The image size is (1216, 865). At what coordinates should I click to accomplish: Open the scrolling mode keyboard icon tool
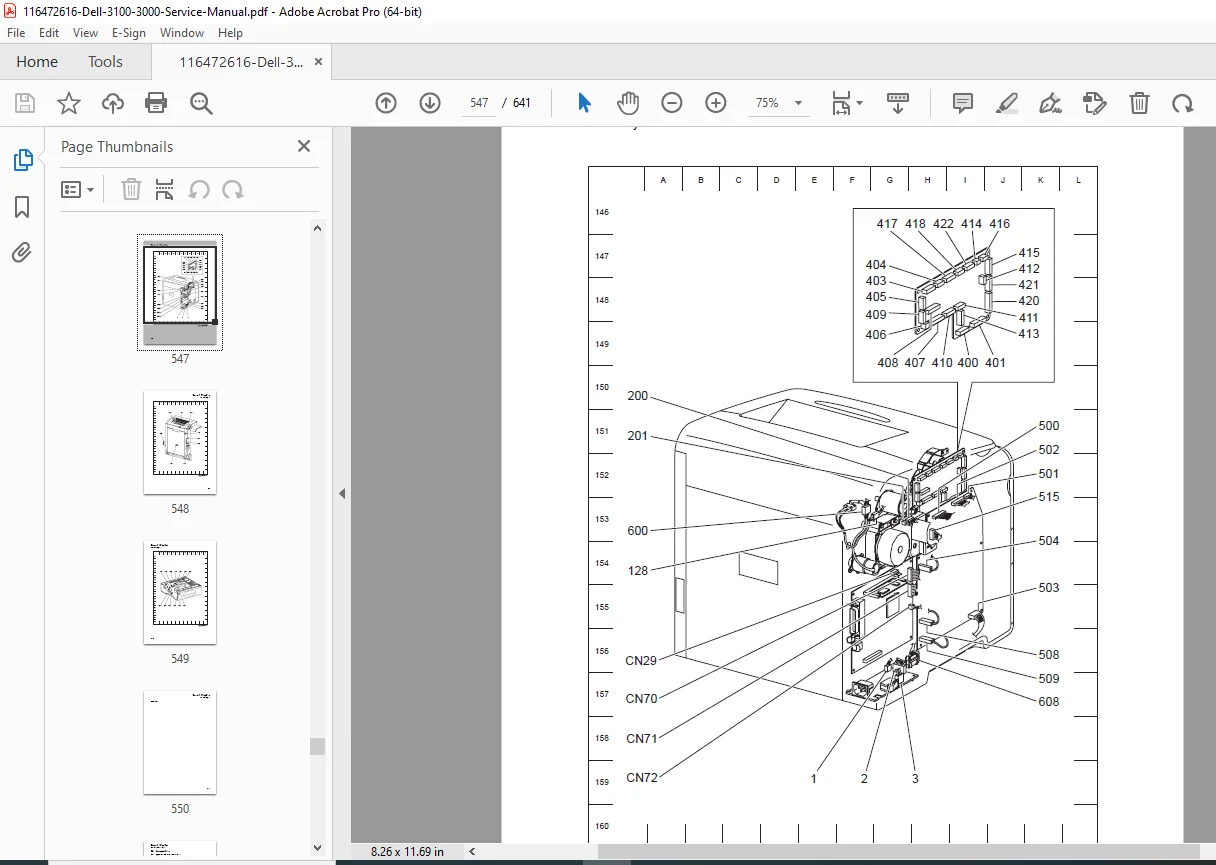897,103
